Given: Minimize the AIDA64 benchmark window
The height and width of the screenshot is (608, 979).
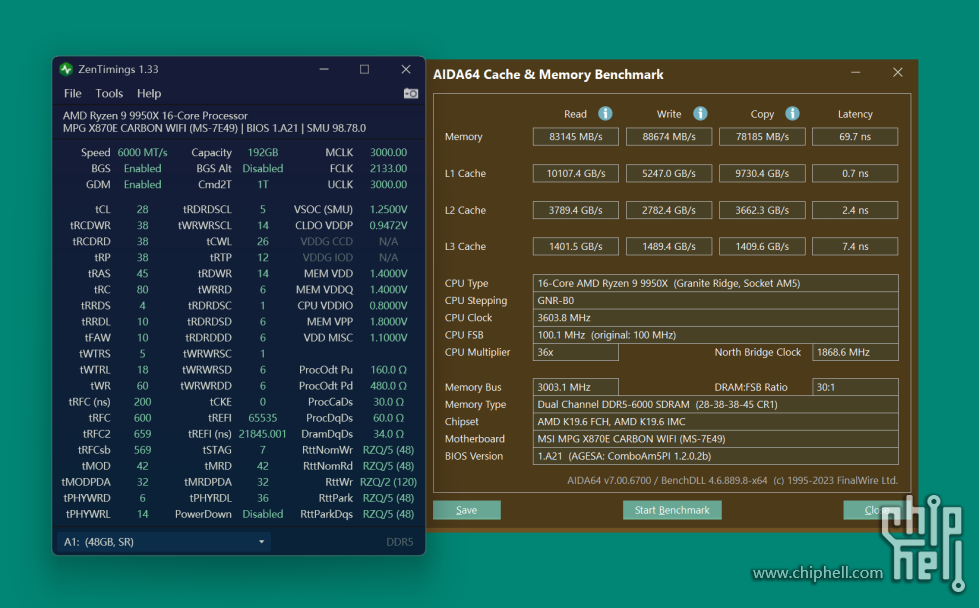Looking at the screenshot, I should [855, 73].
